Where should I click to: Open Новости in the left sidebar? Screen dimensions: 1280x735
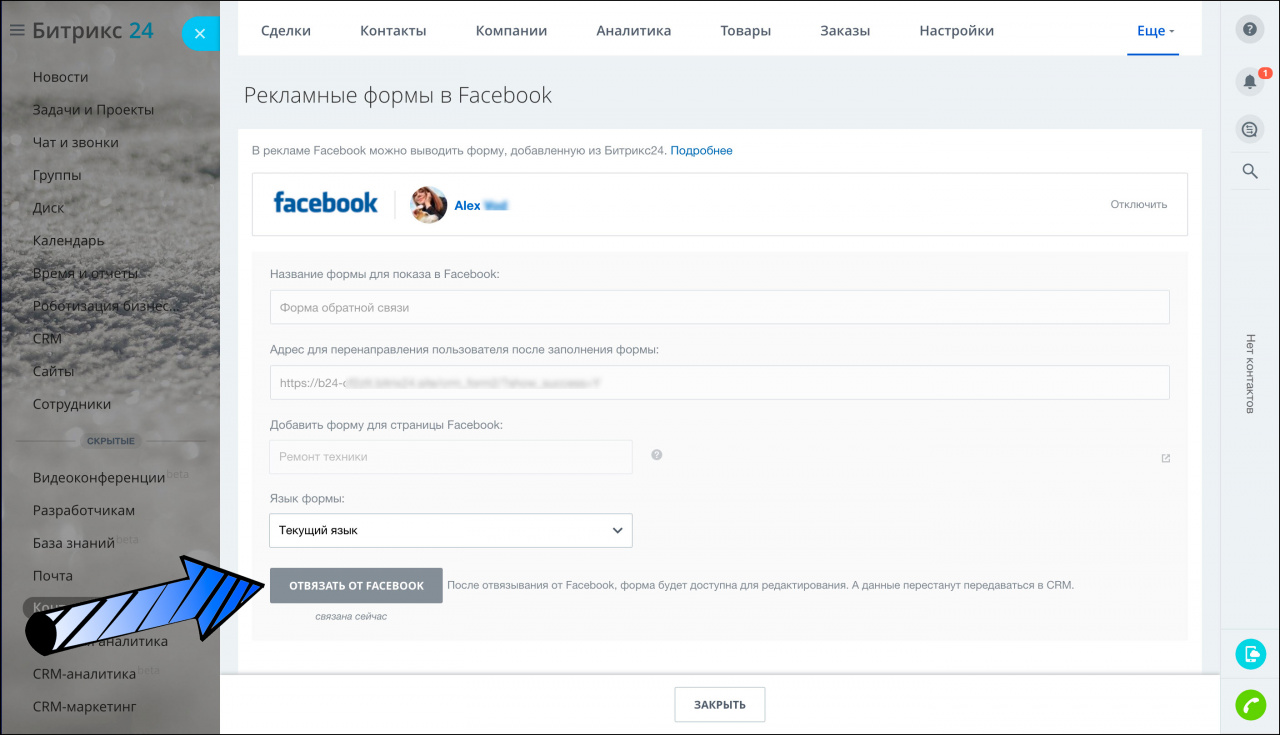[x=61, y=77]
